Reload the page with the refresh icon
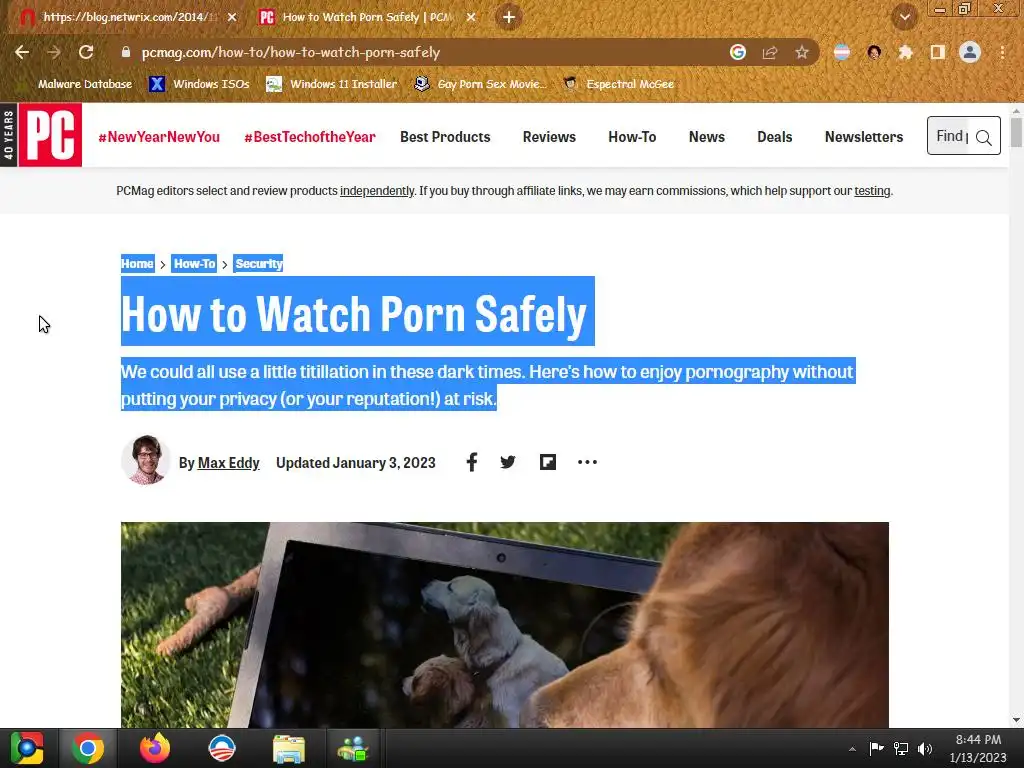 click(86, 52)
